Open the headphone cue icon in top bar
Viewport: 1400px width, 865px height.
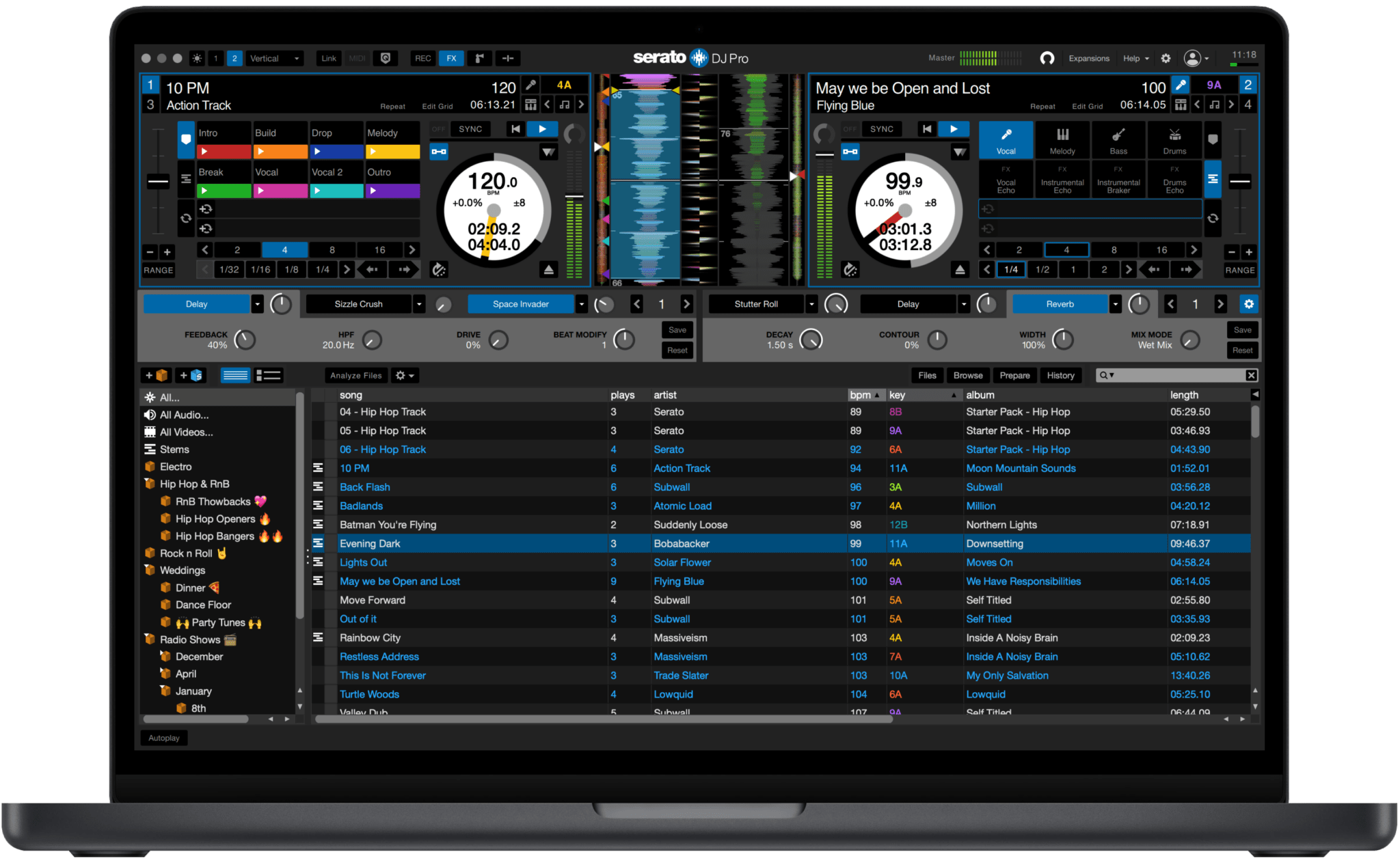click(x=1047, y=59)
